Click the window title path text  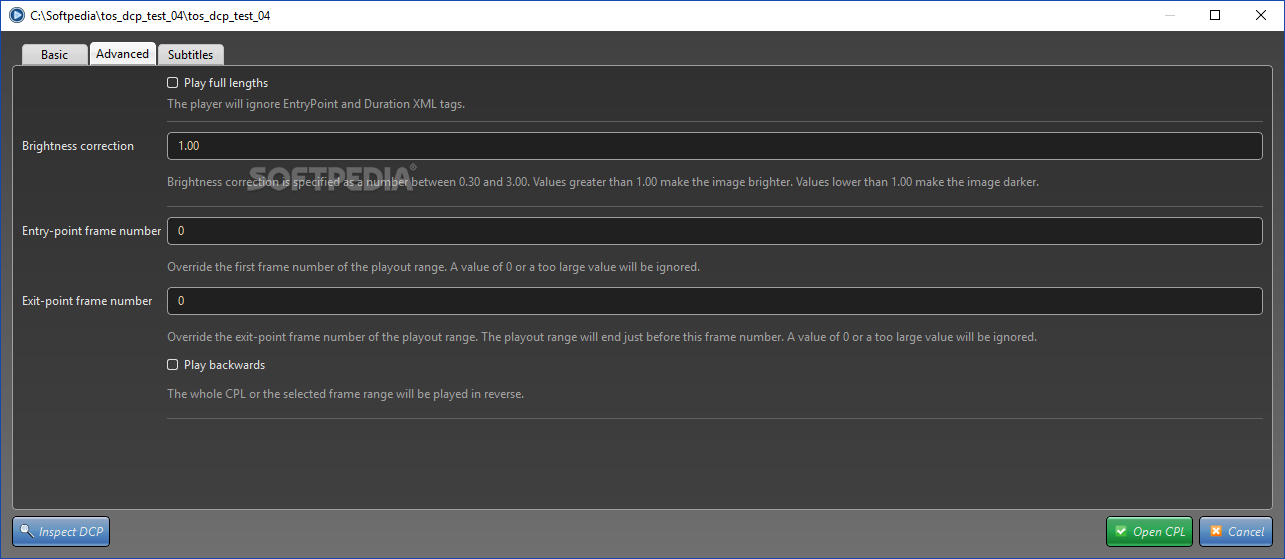(150, 16)
